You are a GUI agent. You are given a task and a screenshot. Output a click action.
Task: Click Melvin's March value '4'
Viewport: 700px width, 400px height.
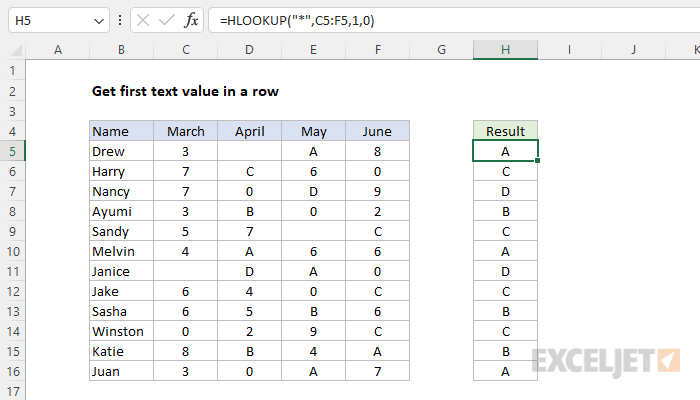click(x=186, y=251)
